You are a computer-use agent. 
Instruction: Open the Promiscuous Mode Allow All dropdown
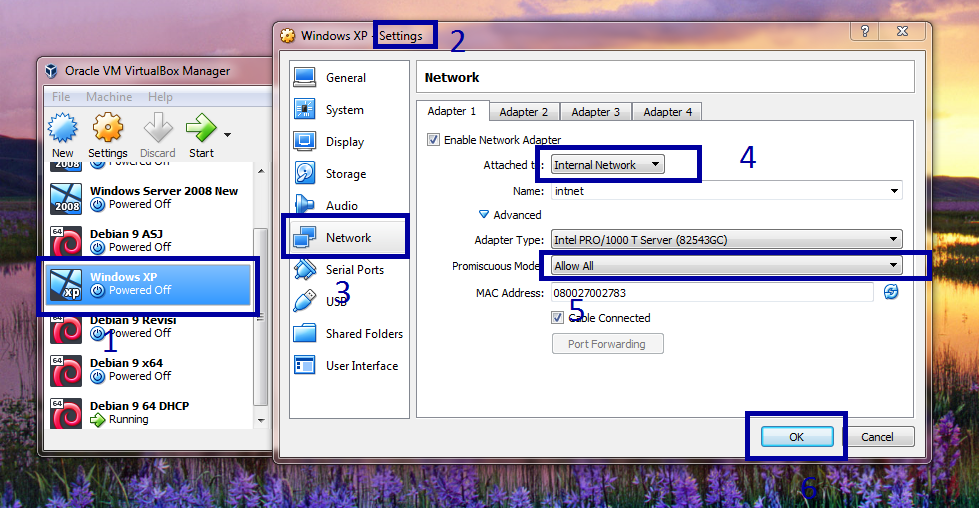[x=727, y=266]
